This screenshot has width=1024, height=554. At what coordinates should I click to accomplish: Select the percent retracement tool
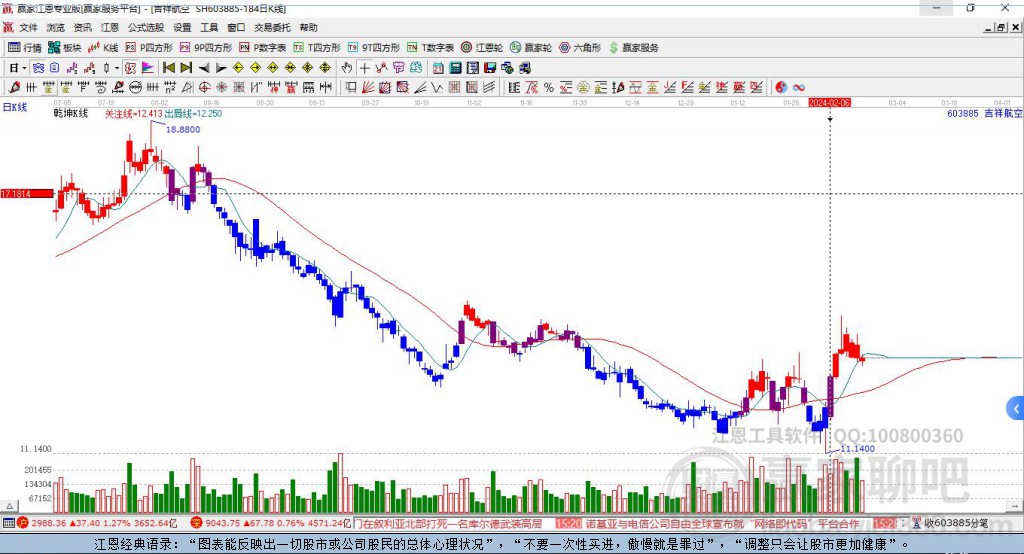point(549,88)
